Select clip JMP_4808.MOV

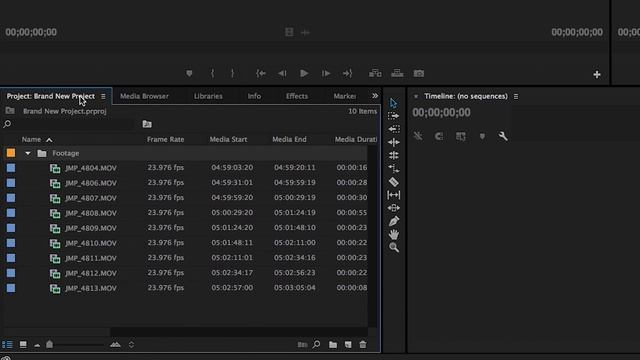pos(91,213)
